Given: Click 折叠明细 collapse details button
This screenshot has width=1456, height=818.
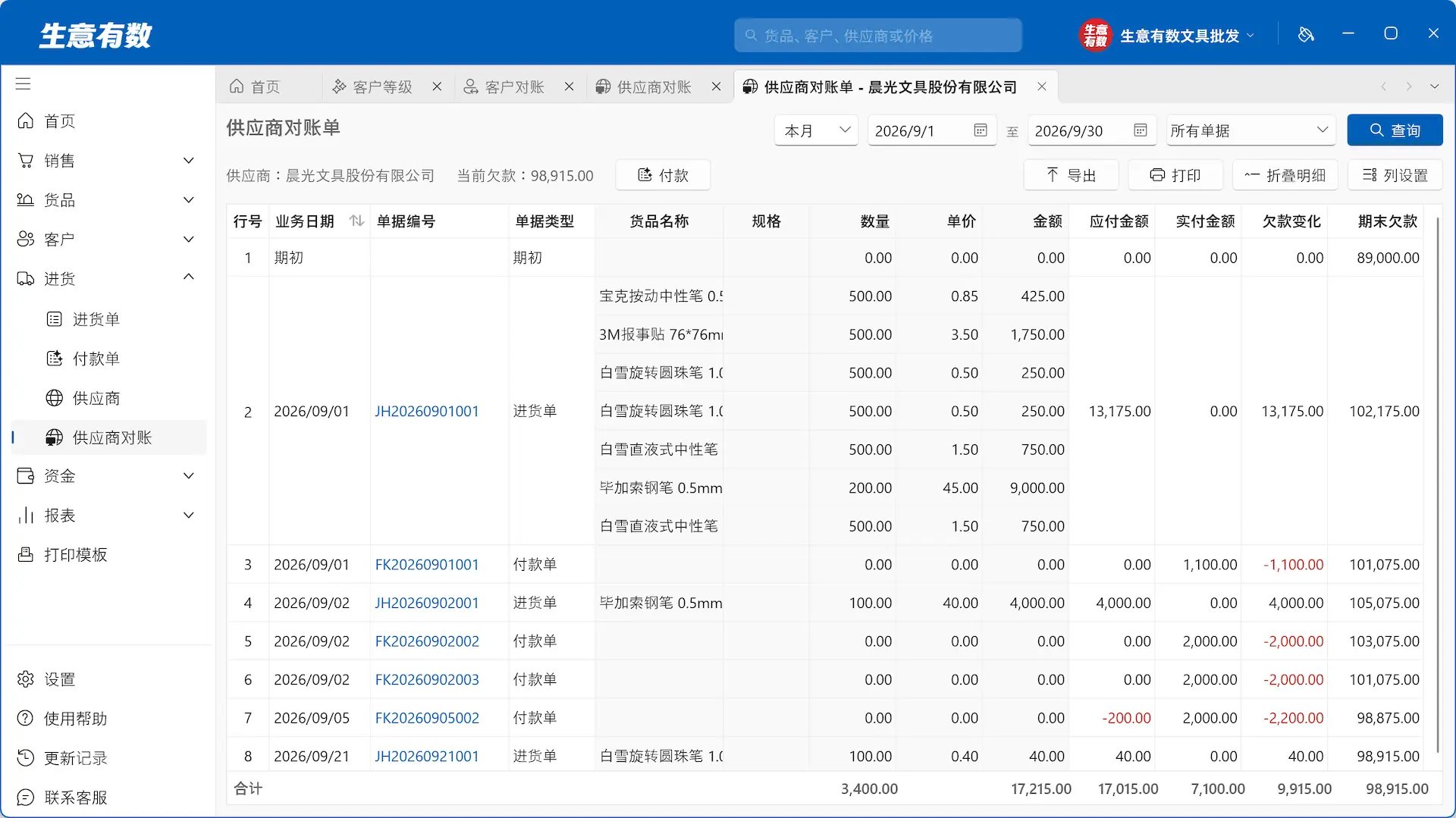Looking at the screenshot, I should coord(1285,175).
